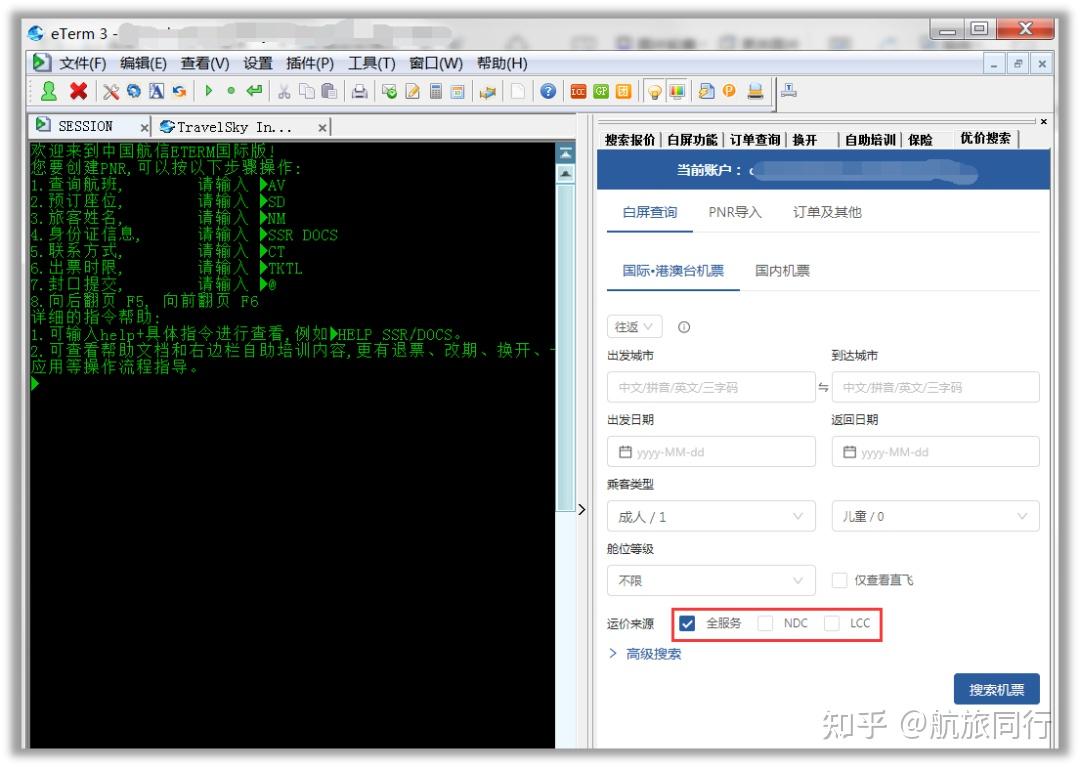Open Help with the question mark icon

[x=548, y=91]
